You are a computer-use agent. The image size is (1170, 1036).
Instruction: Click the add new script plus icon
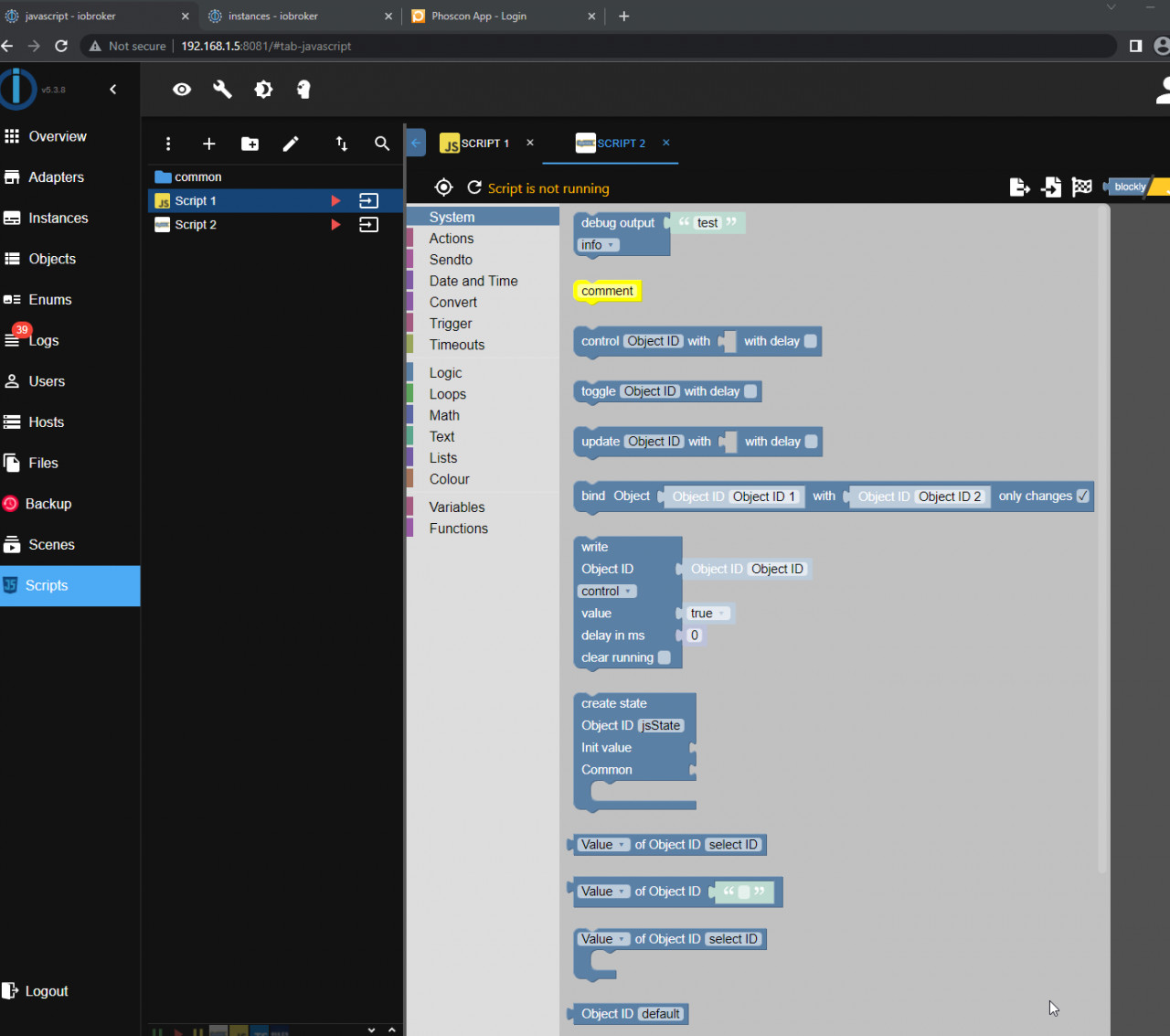209,144
